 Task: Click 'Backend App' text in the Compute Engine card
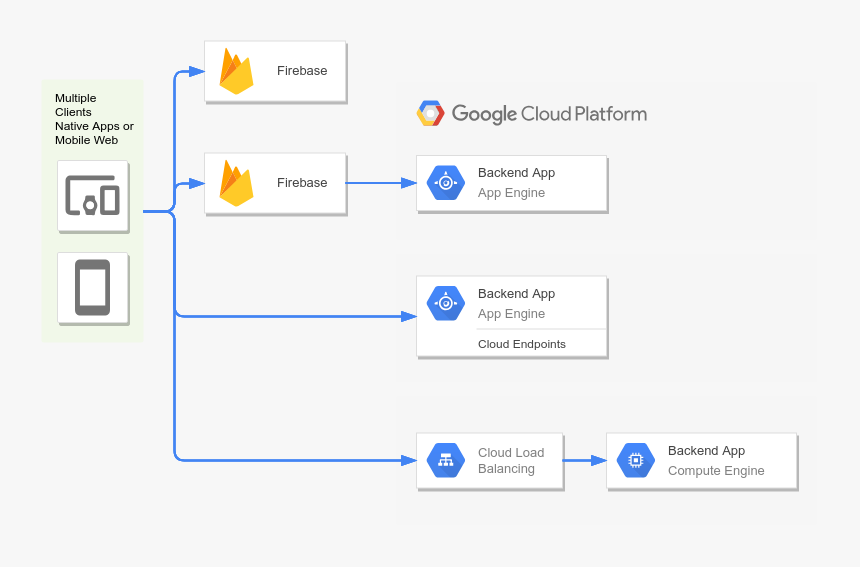pos(706,451)
